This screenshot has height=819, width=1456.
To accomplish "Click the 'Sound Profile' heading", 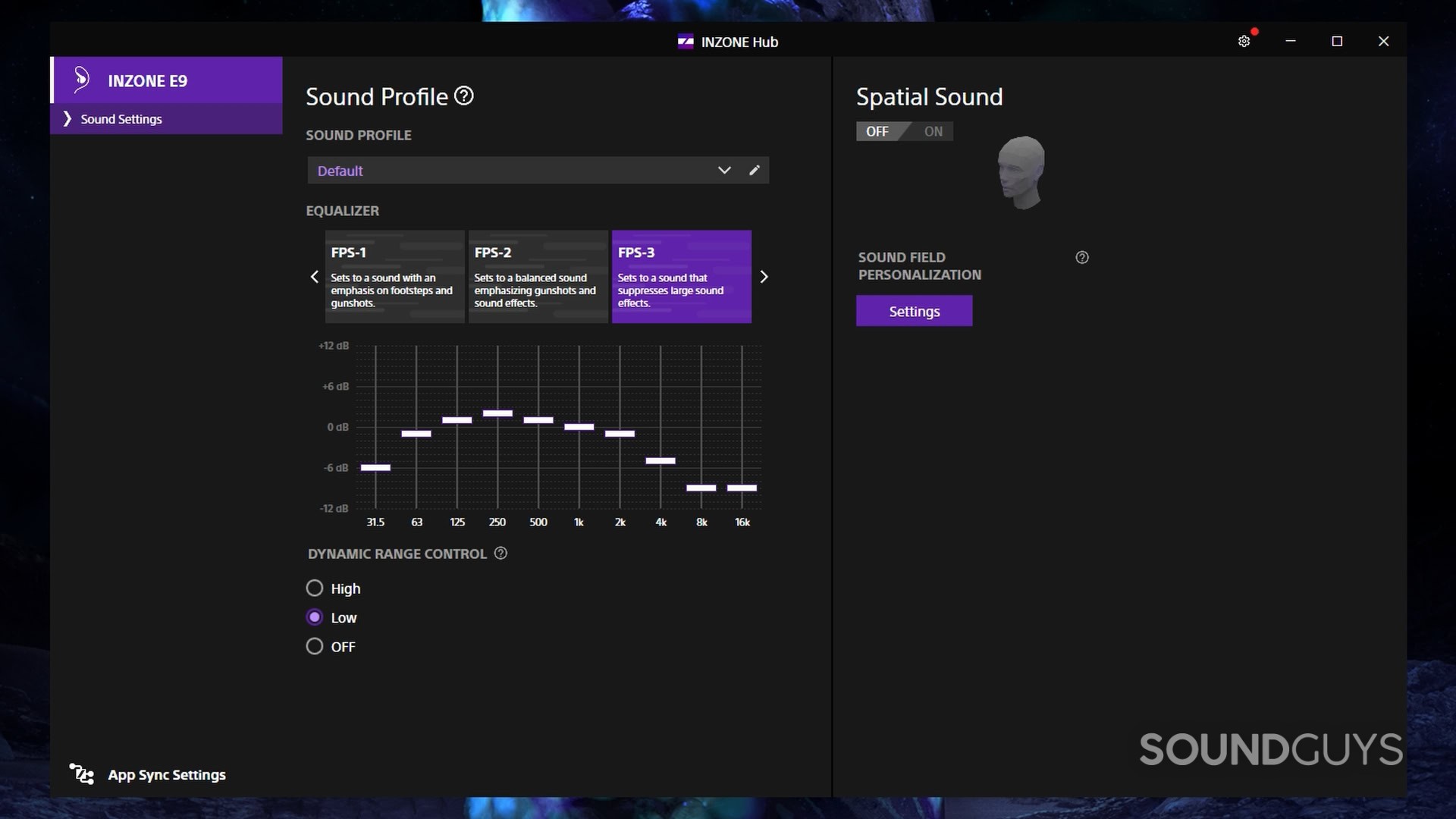I will [x=377, y=97].
